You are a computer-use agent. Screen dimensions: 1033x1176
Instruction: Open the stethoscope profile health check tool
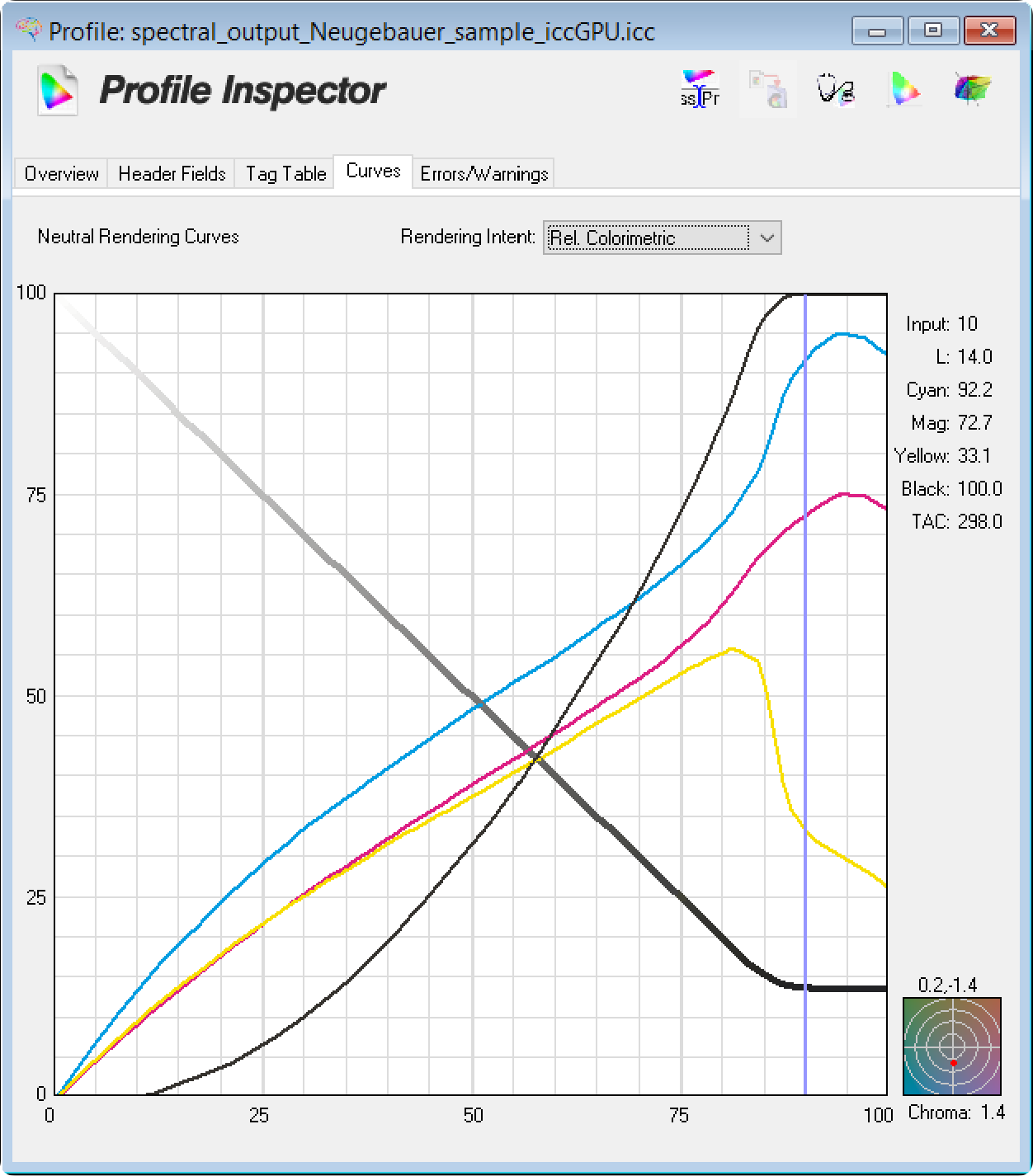(x=835, y=90)
